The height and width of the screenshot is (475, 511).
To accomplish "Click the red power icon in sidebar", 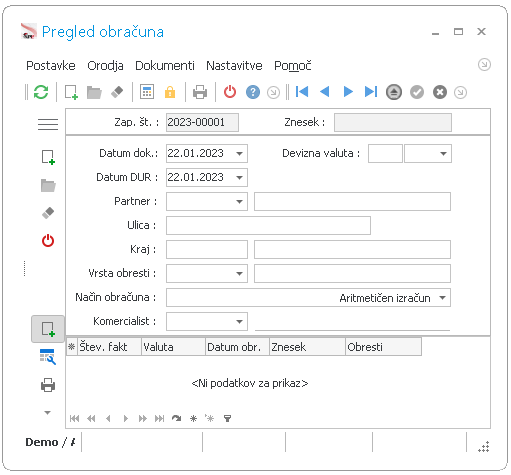I will coord(48,241).
